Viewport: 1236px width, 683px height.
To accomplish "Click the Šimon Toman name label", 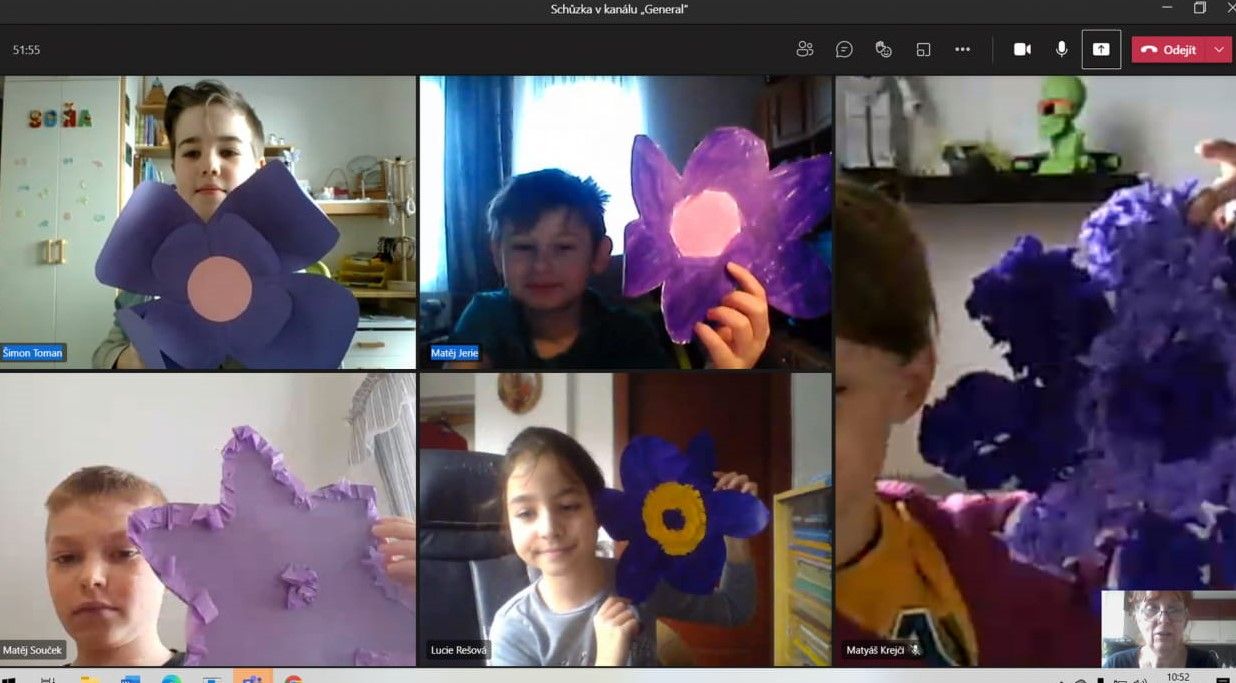I will [x=33, y=352].
